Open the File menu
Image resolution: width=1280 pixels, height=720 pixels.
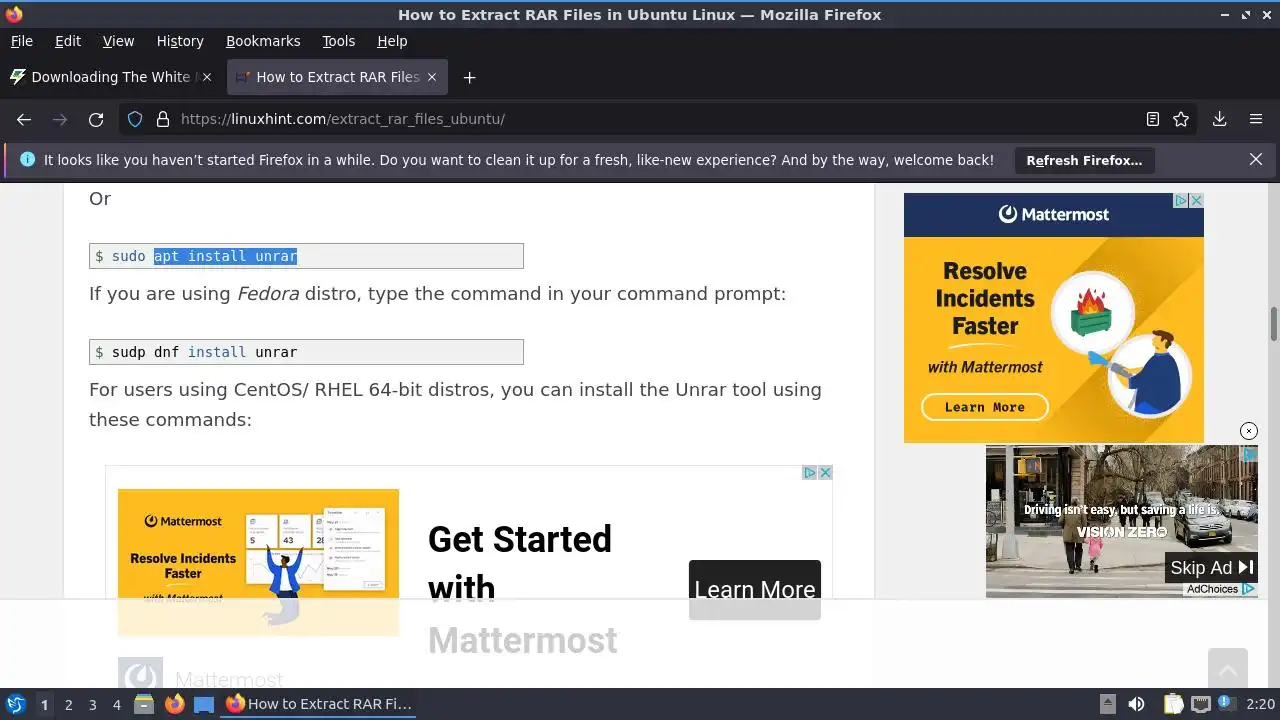21,41
